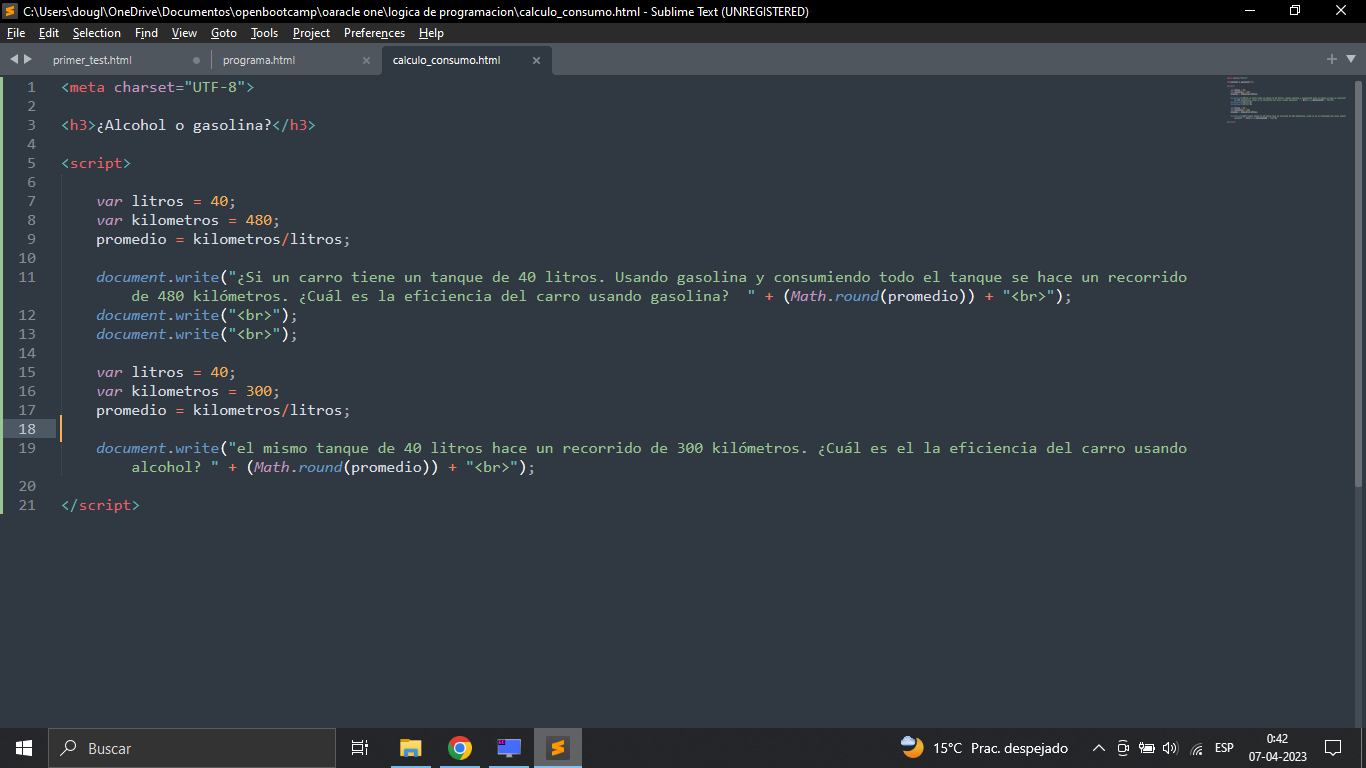The width and height of the screenshot is (1366, 768).
Task: Open the Tools menu
Action: coord(264,33)
